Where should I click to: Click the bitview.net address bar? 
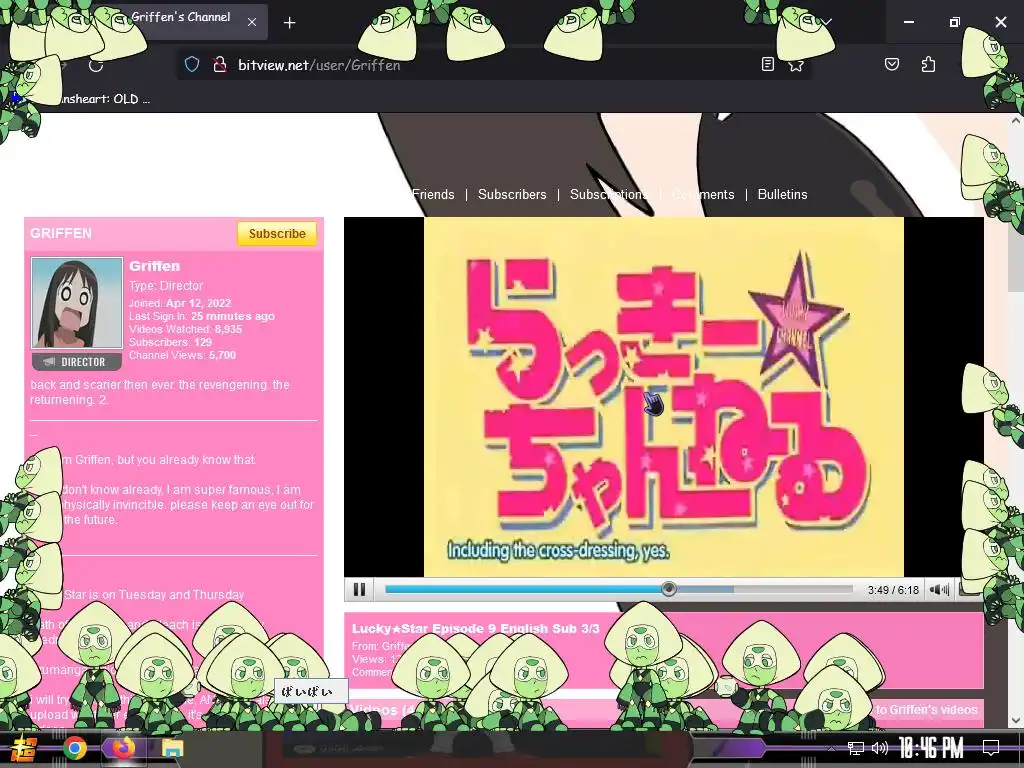pos(494,65)
